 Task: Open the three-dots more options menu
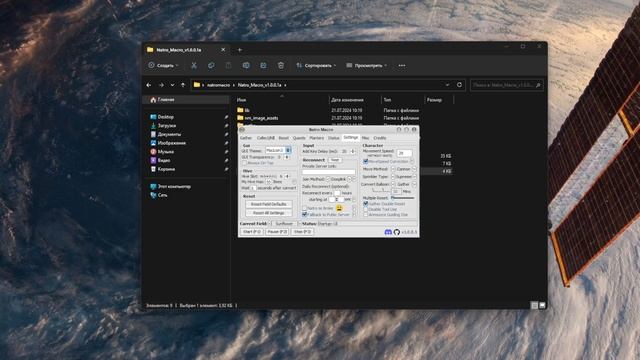402,65
